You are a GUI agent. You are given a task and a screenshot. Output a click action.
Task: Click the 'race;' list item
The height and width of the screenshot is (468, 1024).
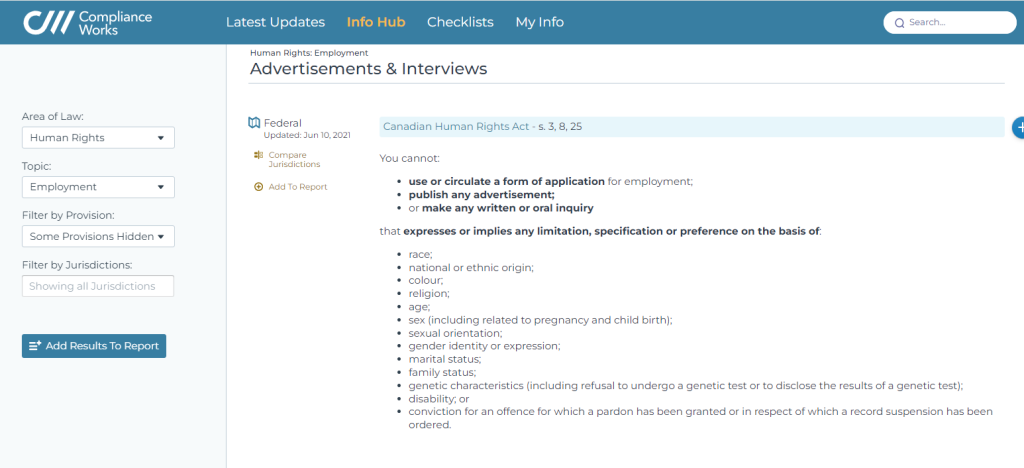coord(421,254)
